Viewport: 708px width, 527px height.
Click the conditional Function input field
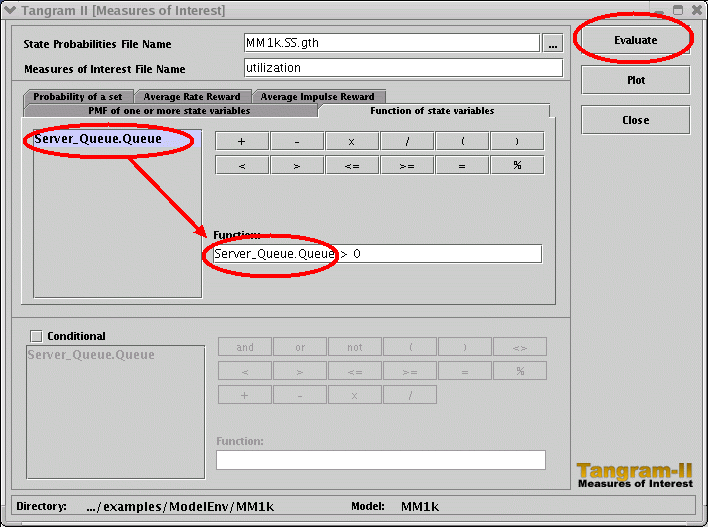[x=381, y=460]
